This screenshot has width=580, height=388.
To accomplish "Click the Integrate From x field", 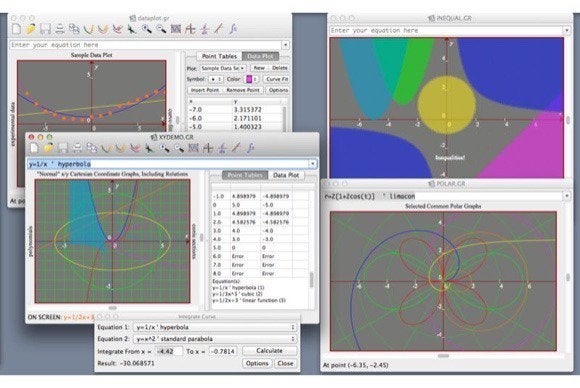I will tap(169, 351).
